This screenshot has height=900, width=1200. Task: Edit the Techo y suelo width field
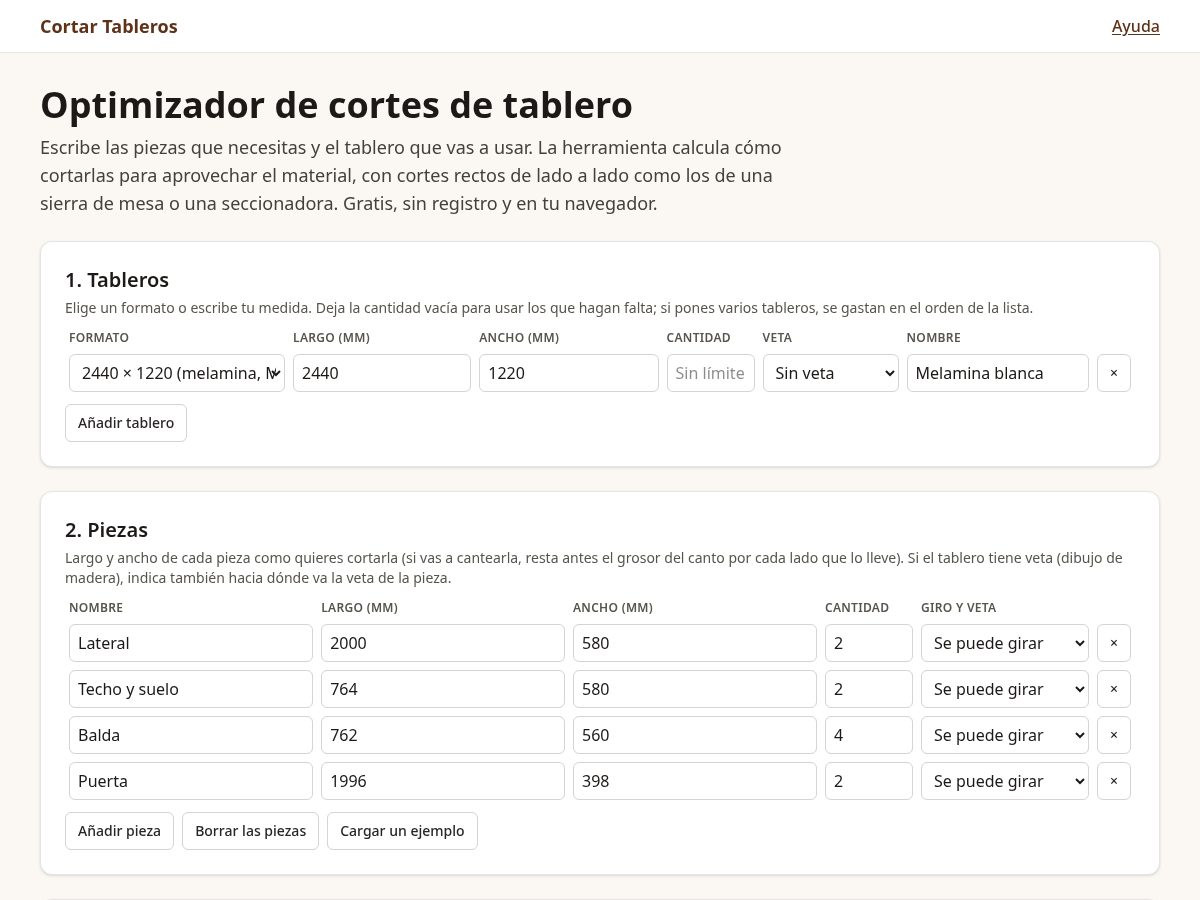(x=695, y=689)
